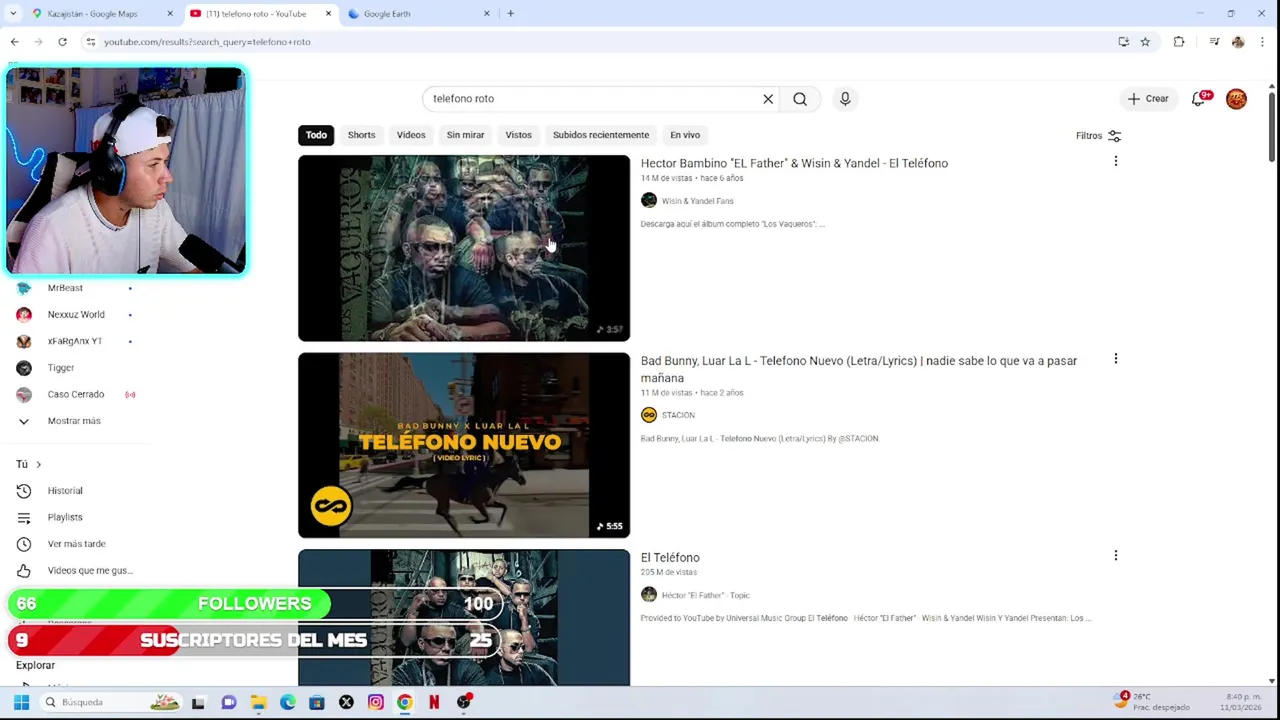Open the Caso Cerrado subscription
The height and width of the screenshot is (720, 1280).
point(75,394)
